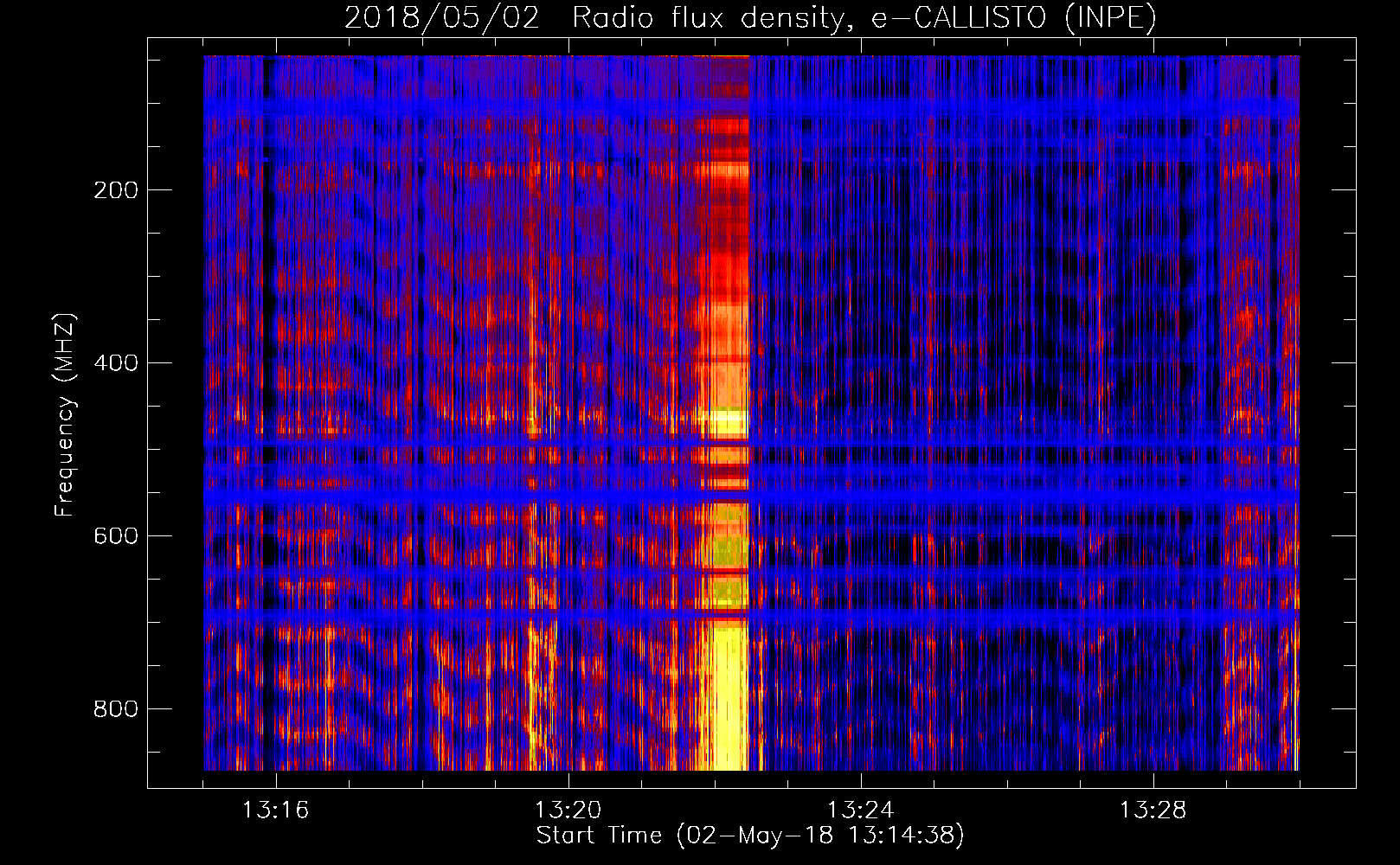The height and width of the screenshot is (865, 1400).
Task: Click the 13:24 time axis label
Action: [x=860, y=811]
